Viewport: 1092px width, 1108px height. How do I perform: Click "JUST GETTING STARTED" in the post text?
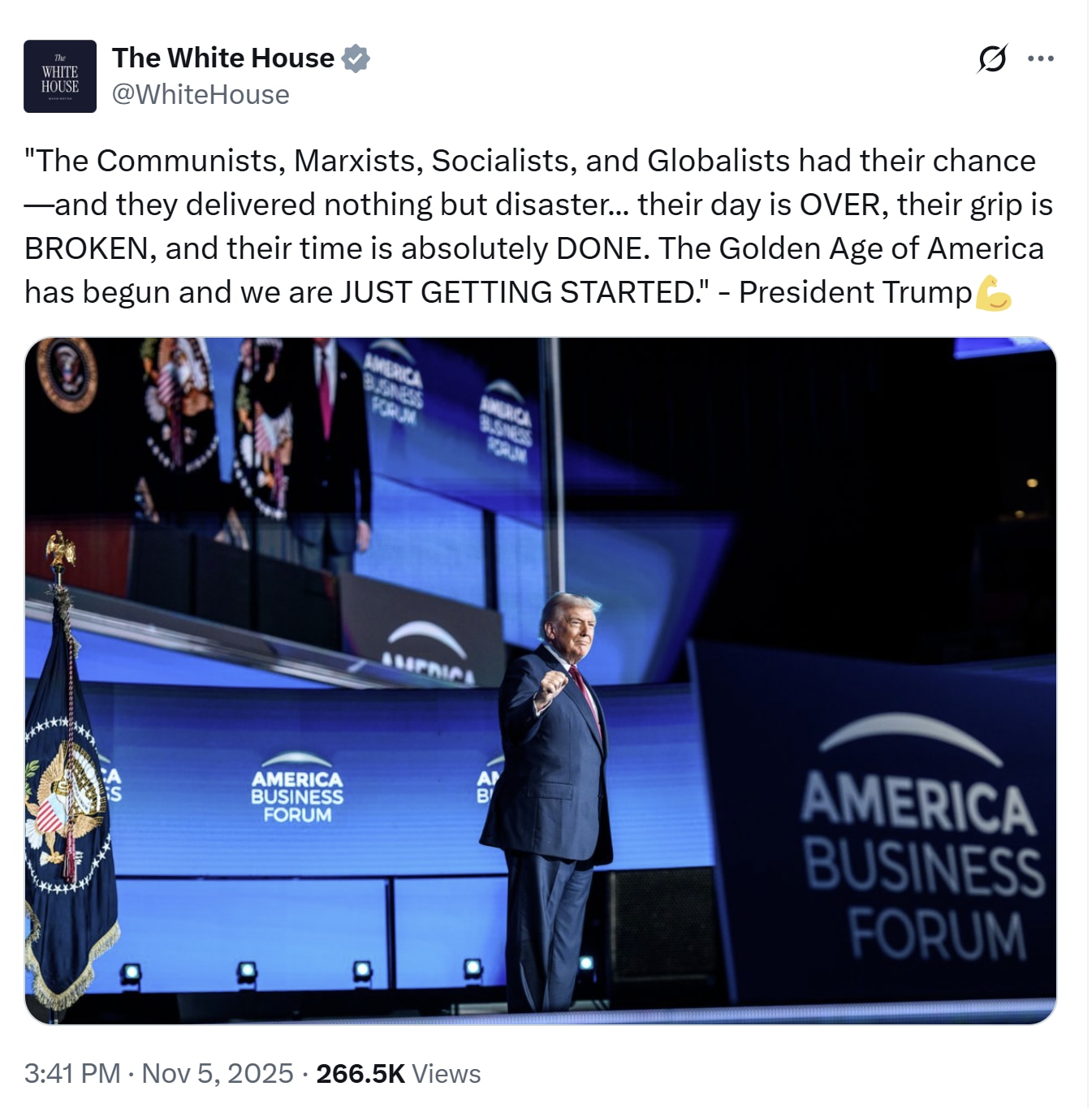(516, 292)
